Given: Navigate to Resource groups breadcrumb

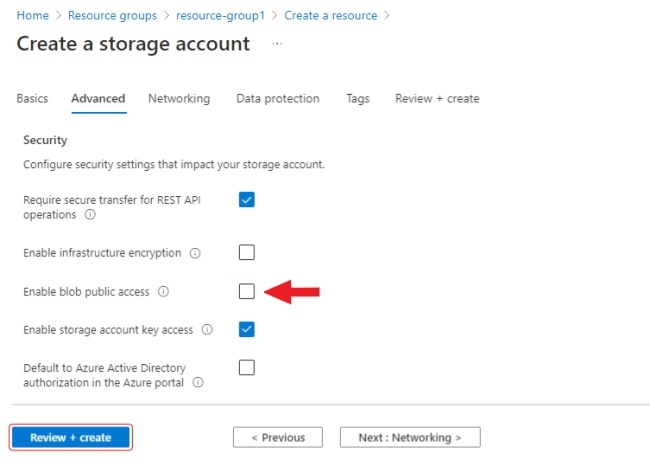Looking at the screenshot, I should [118, 16].
